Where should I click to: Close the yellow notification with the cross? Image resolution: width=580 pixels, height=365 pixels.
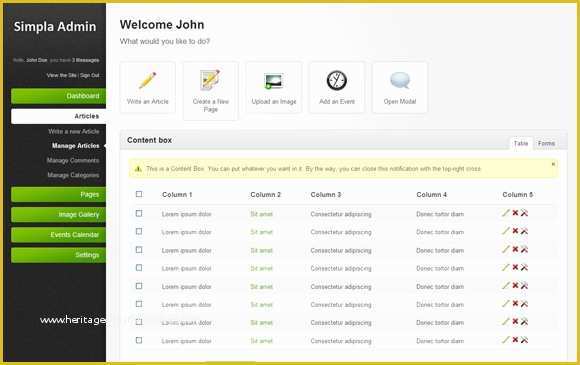553,164
